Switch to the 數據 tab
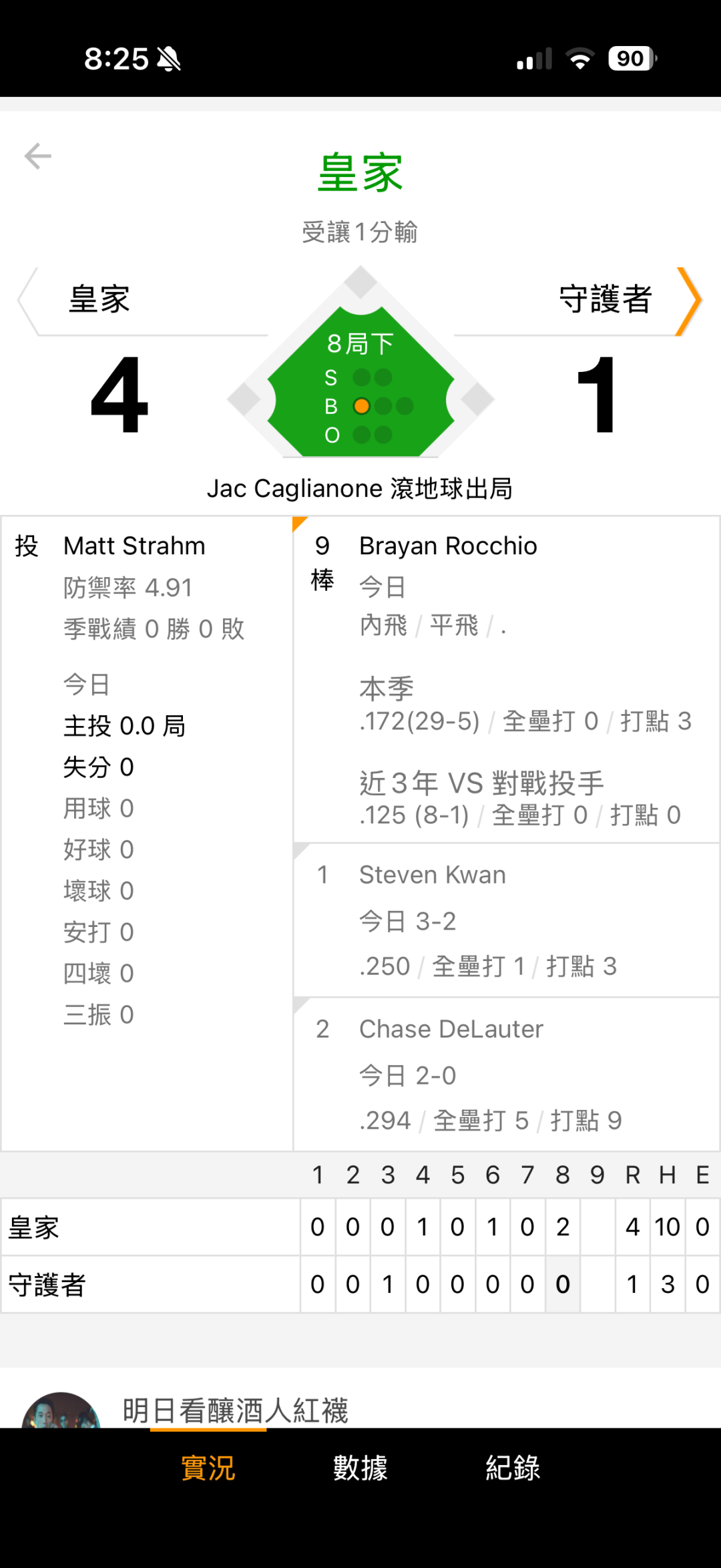 360,1468
